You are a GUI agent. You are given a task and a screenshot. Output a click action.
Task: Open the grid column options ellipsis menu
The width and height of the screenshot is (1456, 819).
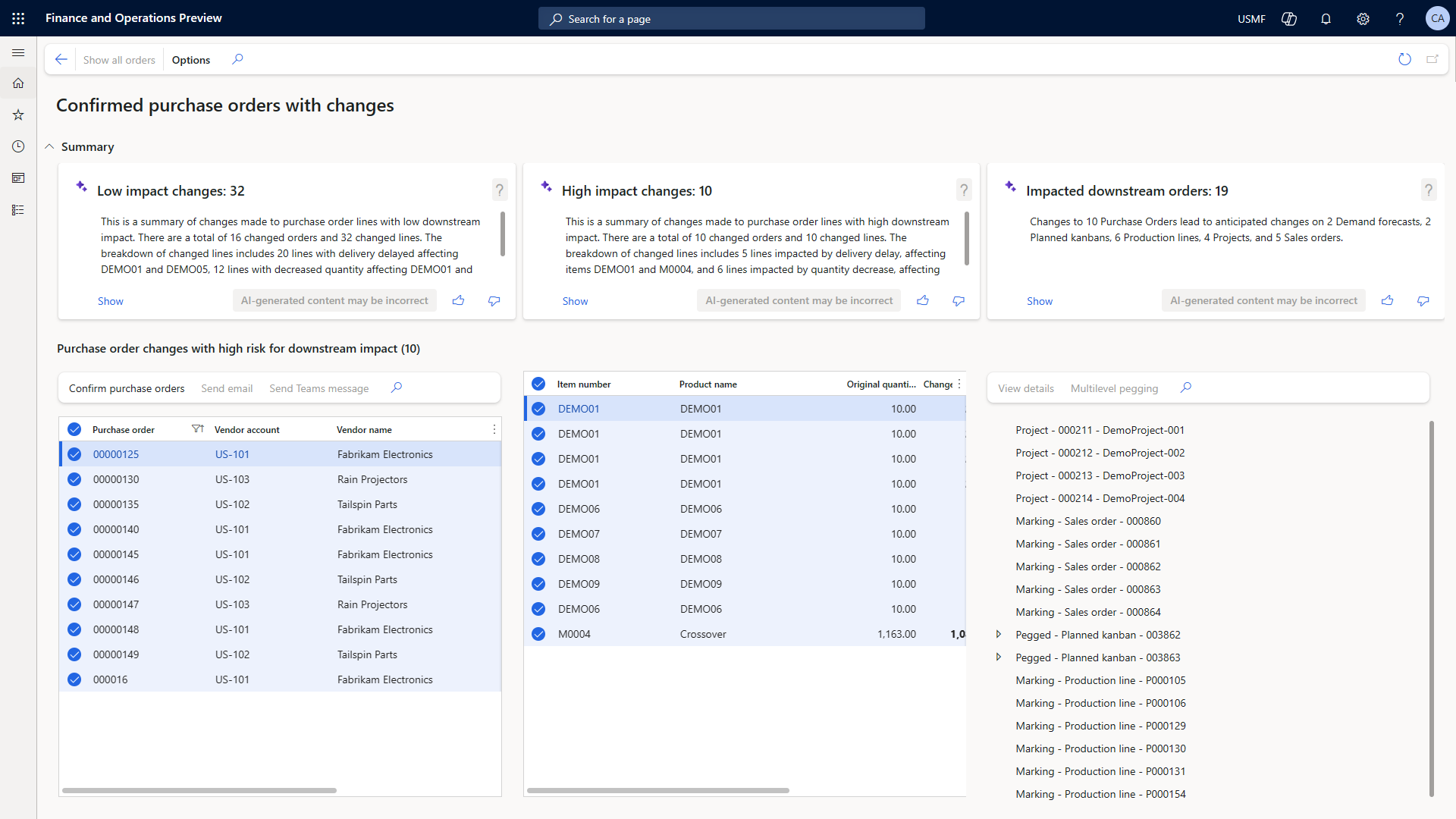coord(494,429)
